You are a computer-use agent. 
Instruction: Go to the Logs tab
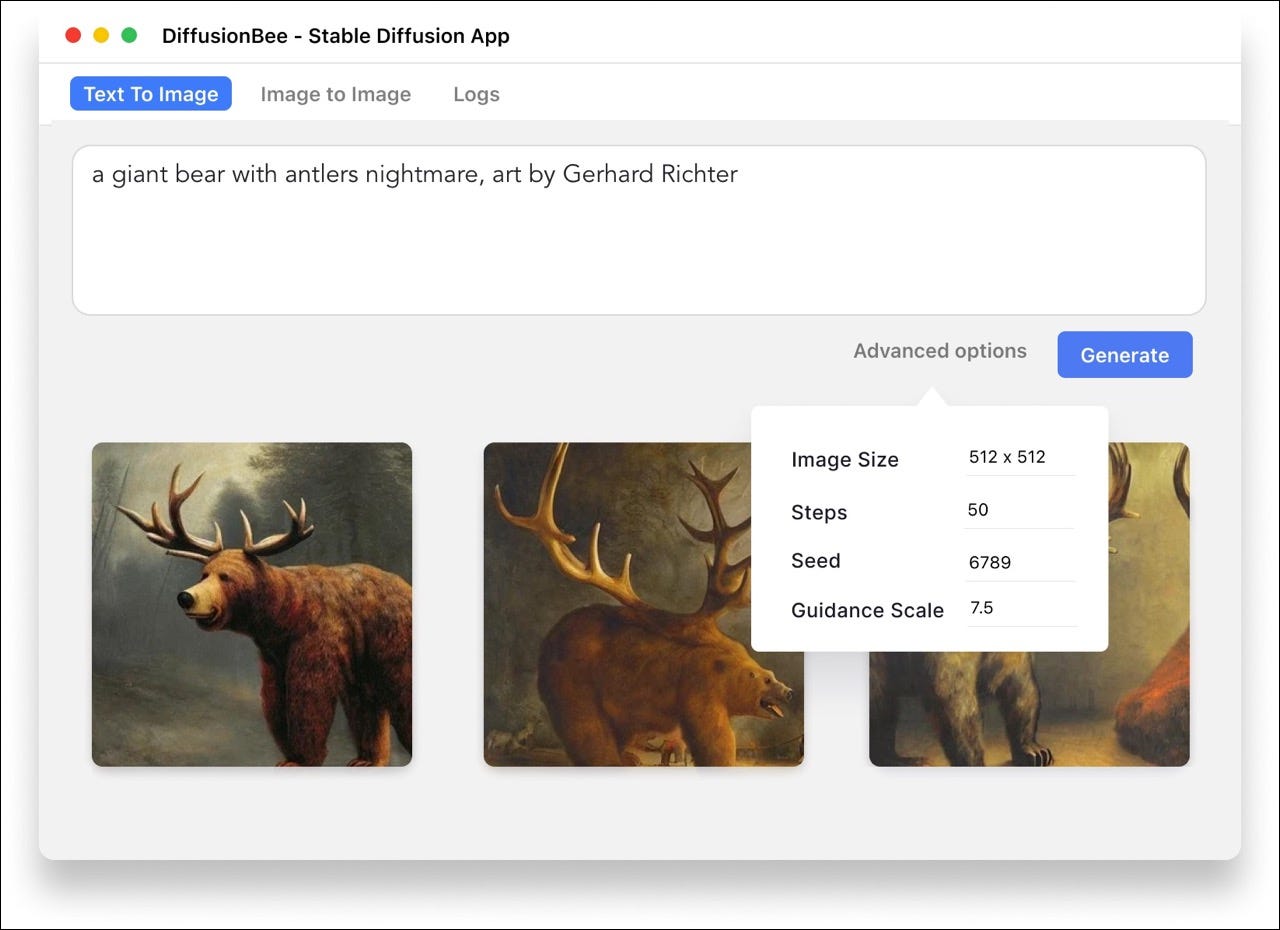click(476, 94)
